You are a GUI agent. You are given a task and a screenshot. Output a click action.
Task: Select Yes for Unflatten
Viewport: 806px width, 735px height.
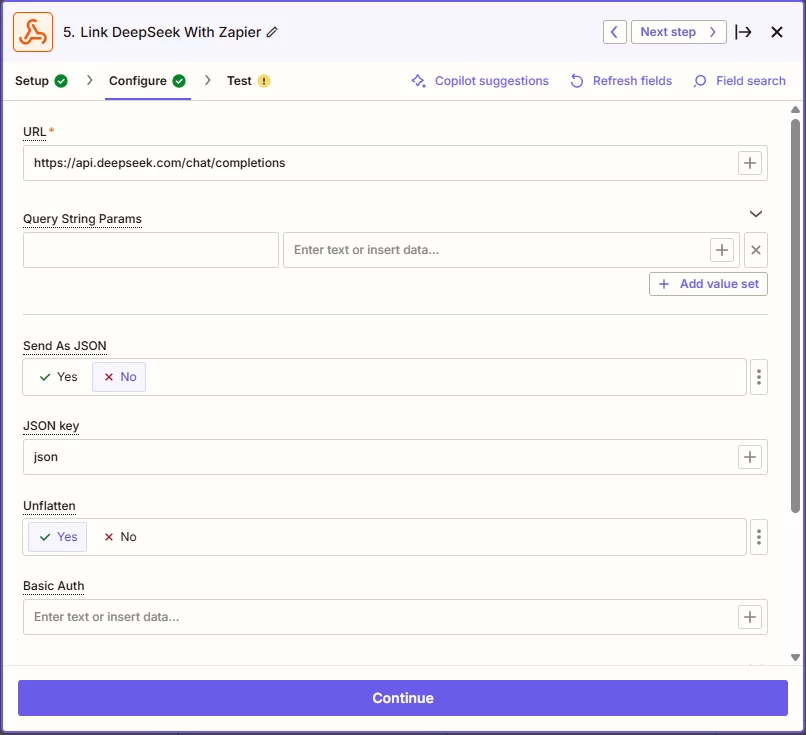pyautogui.click(x=58, y=537)
